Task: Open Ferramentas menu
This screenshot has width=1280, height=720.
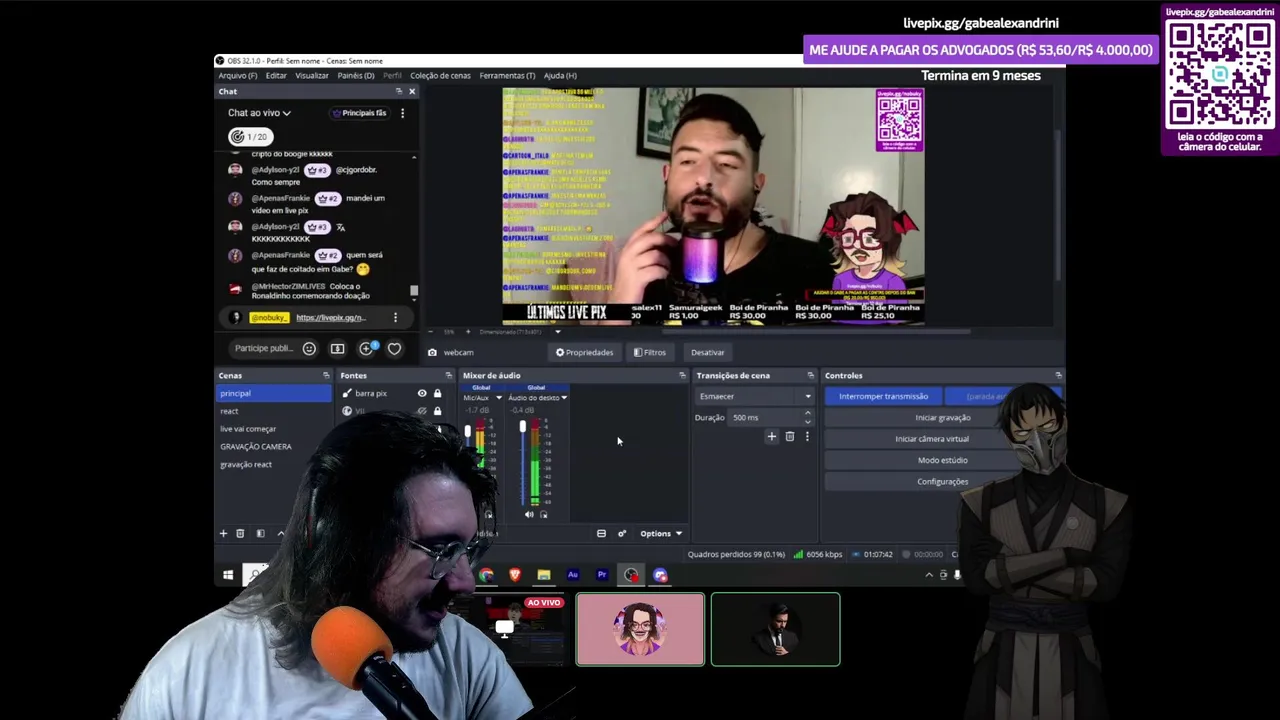Action: 507,76
